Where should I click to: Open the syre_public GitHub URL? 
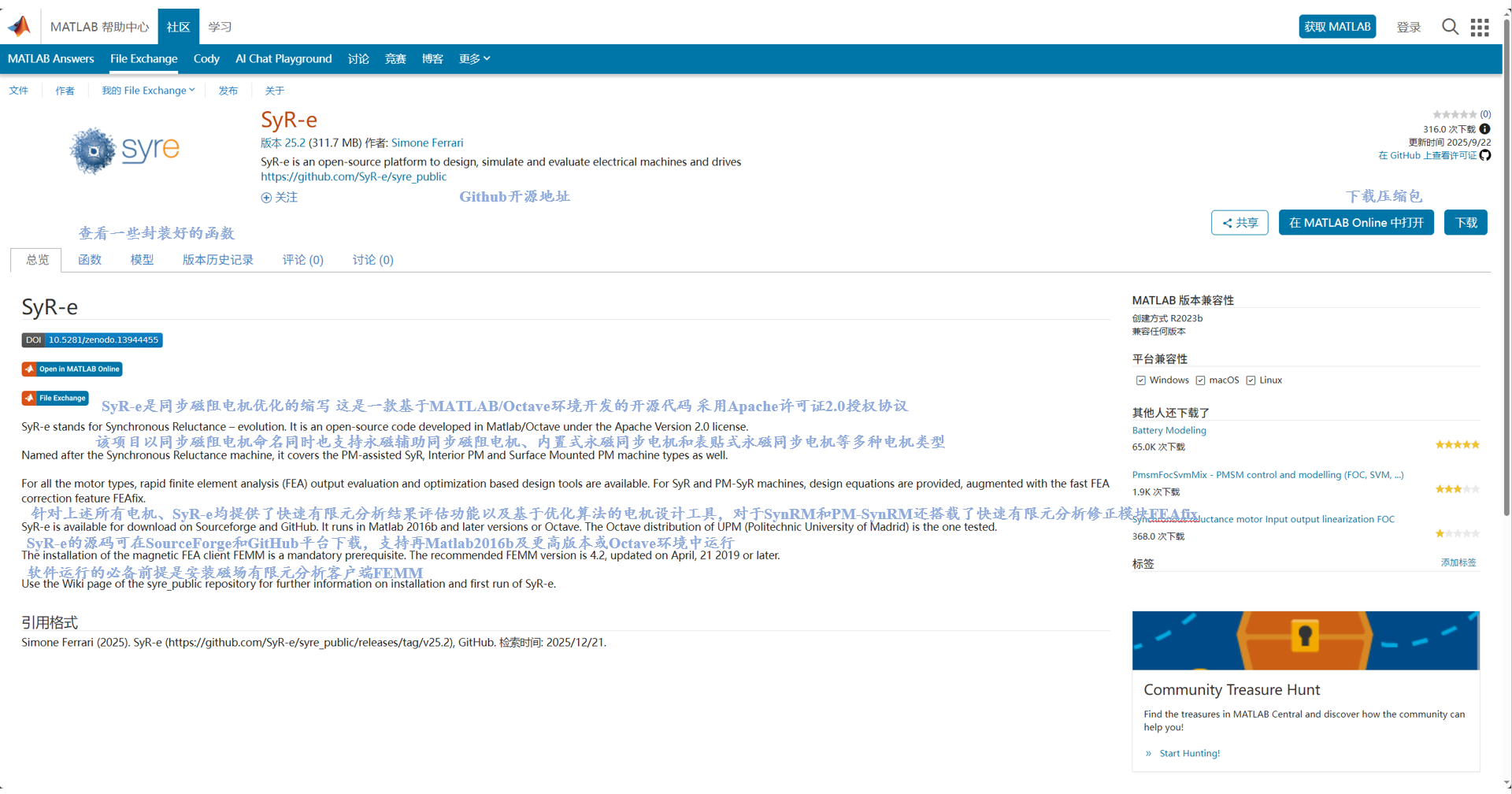354,176
